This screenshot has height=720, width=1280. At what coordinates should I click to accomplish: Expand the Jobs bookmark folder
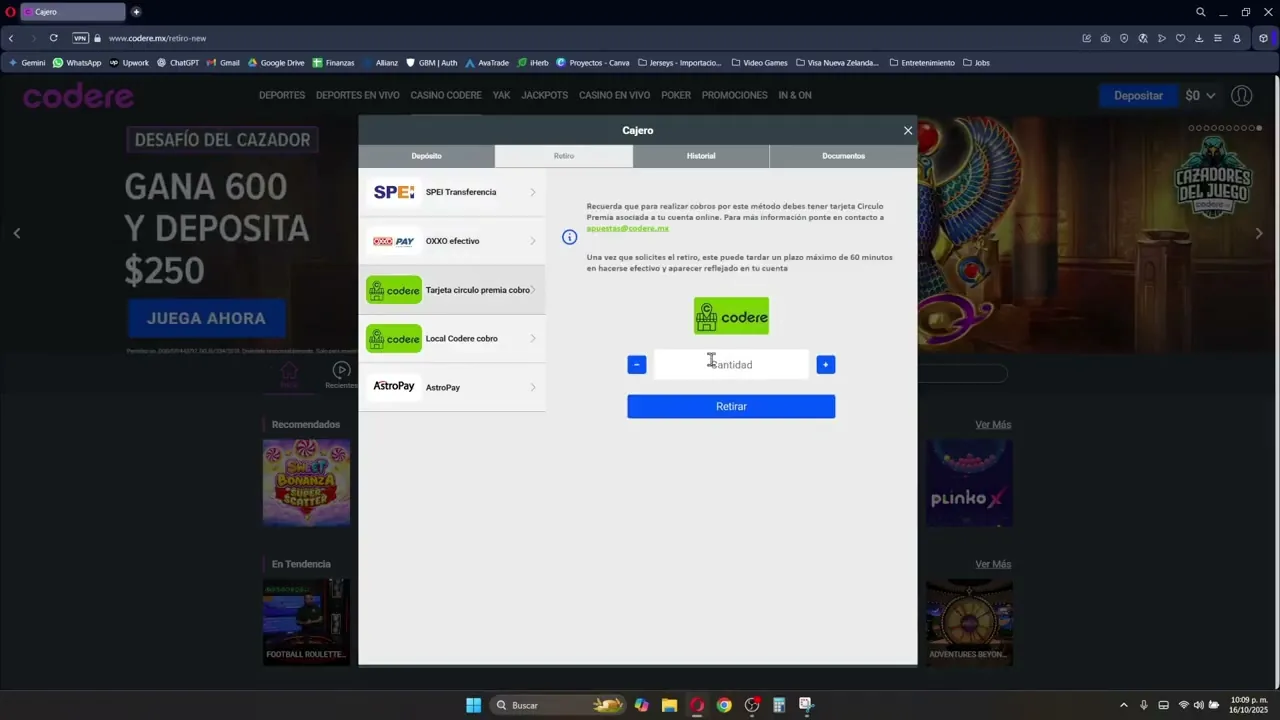point(976,62)
